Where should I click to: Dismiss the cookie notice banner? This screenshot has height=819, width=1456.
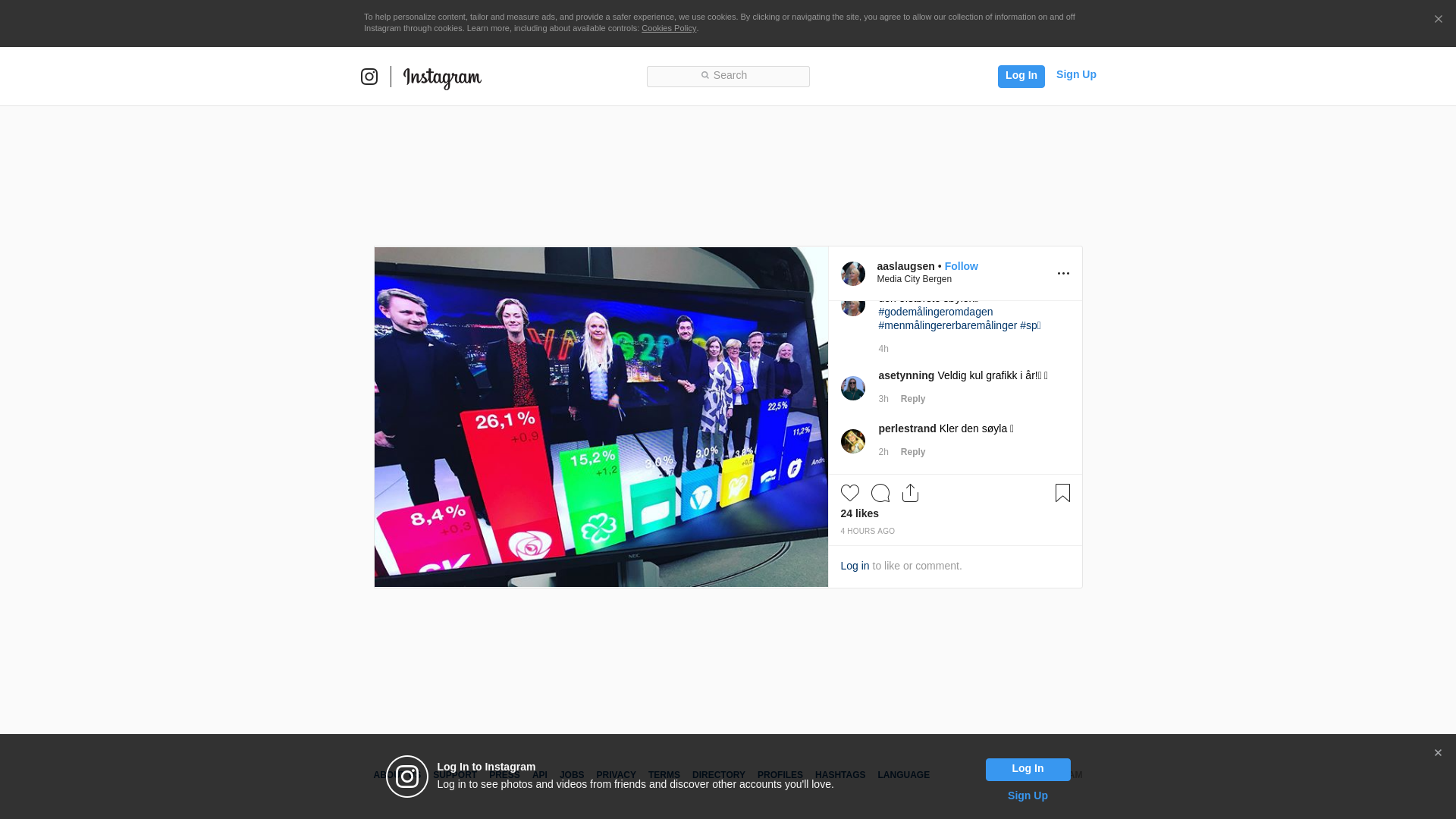pos(1438,19)
